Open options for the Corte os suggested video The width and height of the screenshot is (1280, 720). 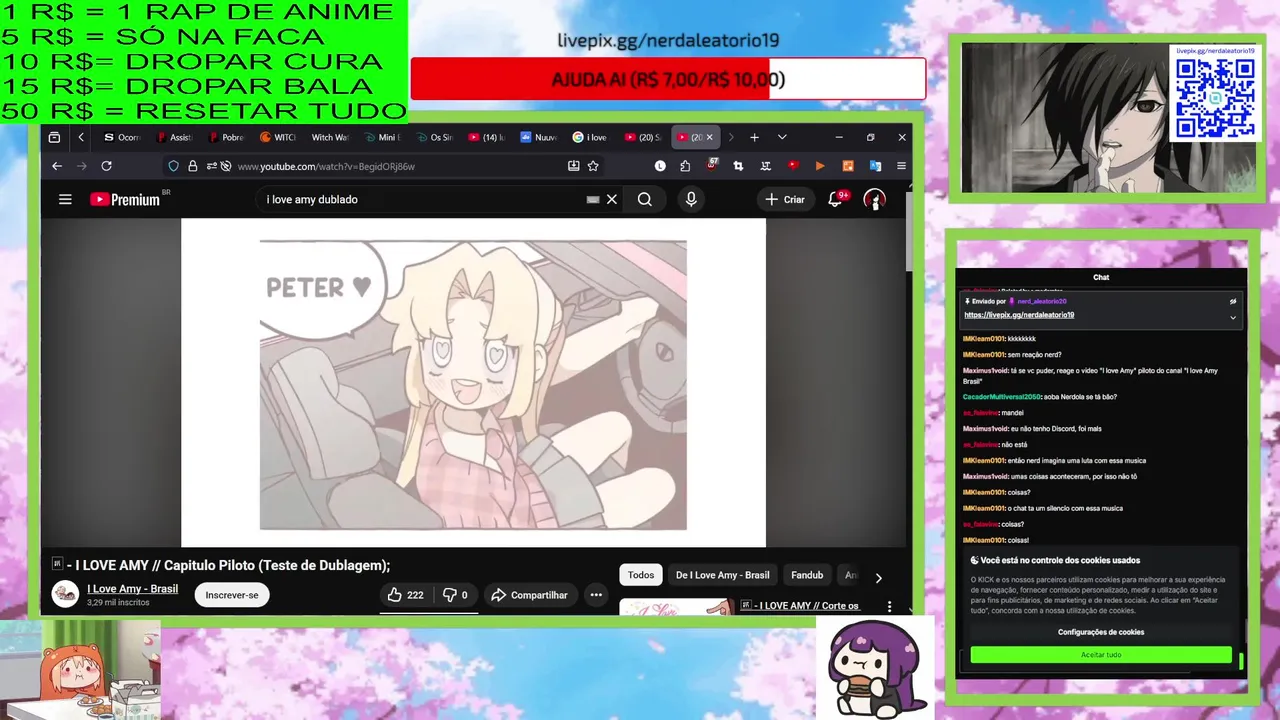tap(889, 606)
